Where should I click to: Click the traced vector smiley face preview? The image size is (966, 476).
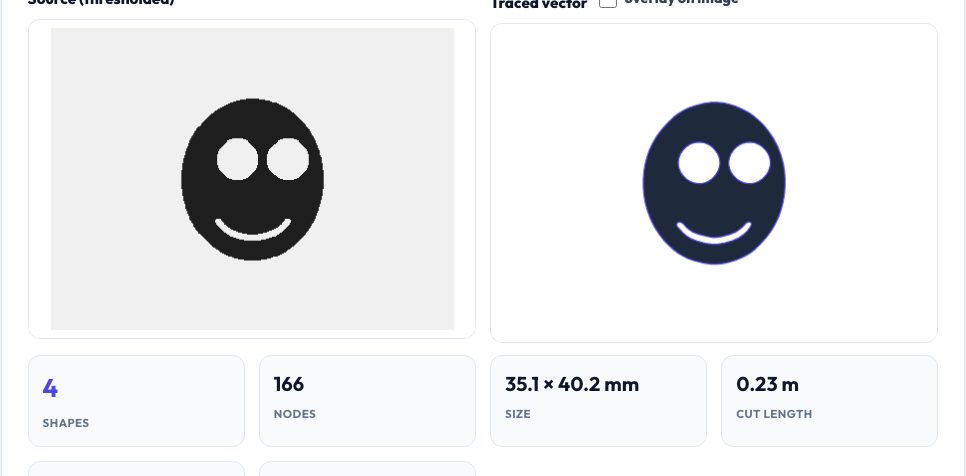tap(714, 183)
